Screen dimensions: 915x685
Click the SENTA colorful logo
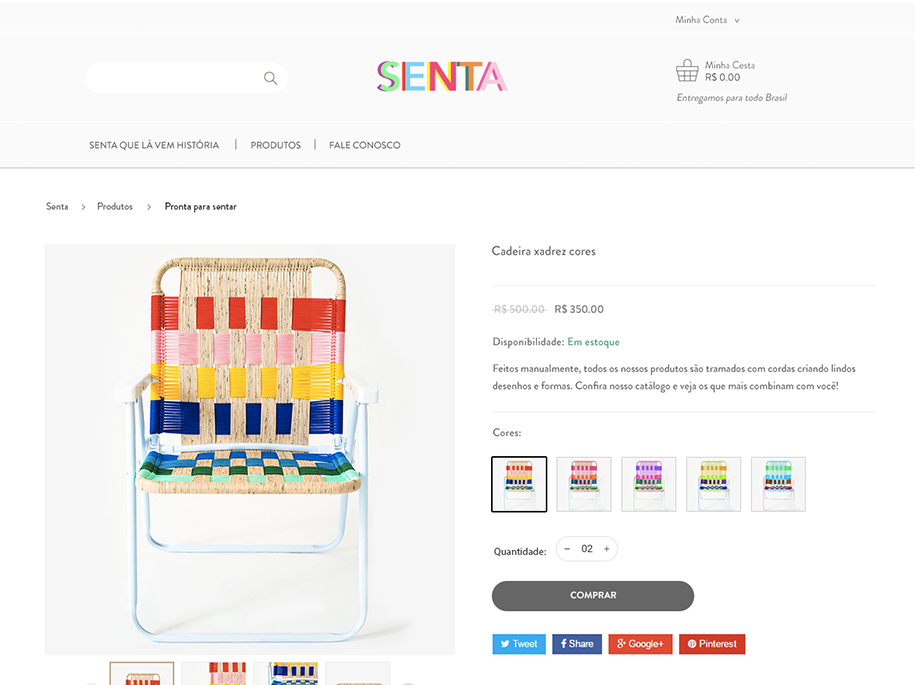(x=442, y=77)
